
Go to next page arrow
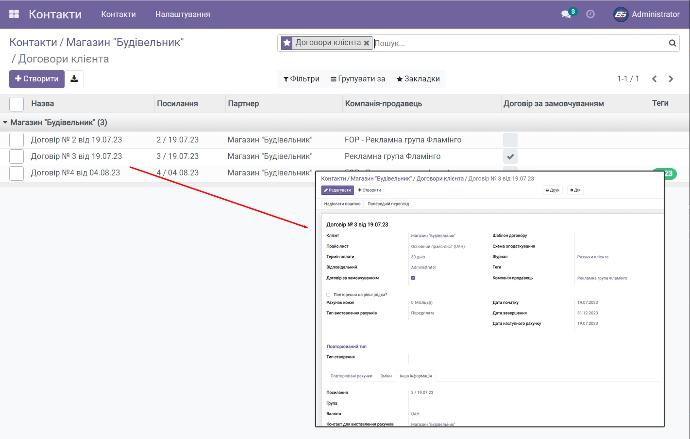(672, 79)
